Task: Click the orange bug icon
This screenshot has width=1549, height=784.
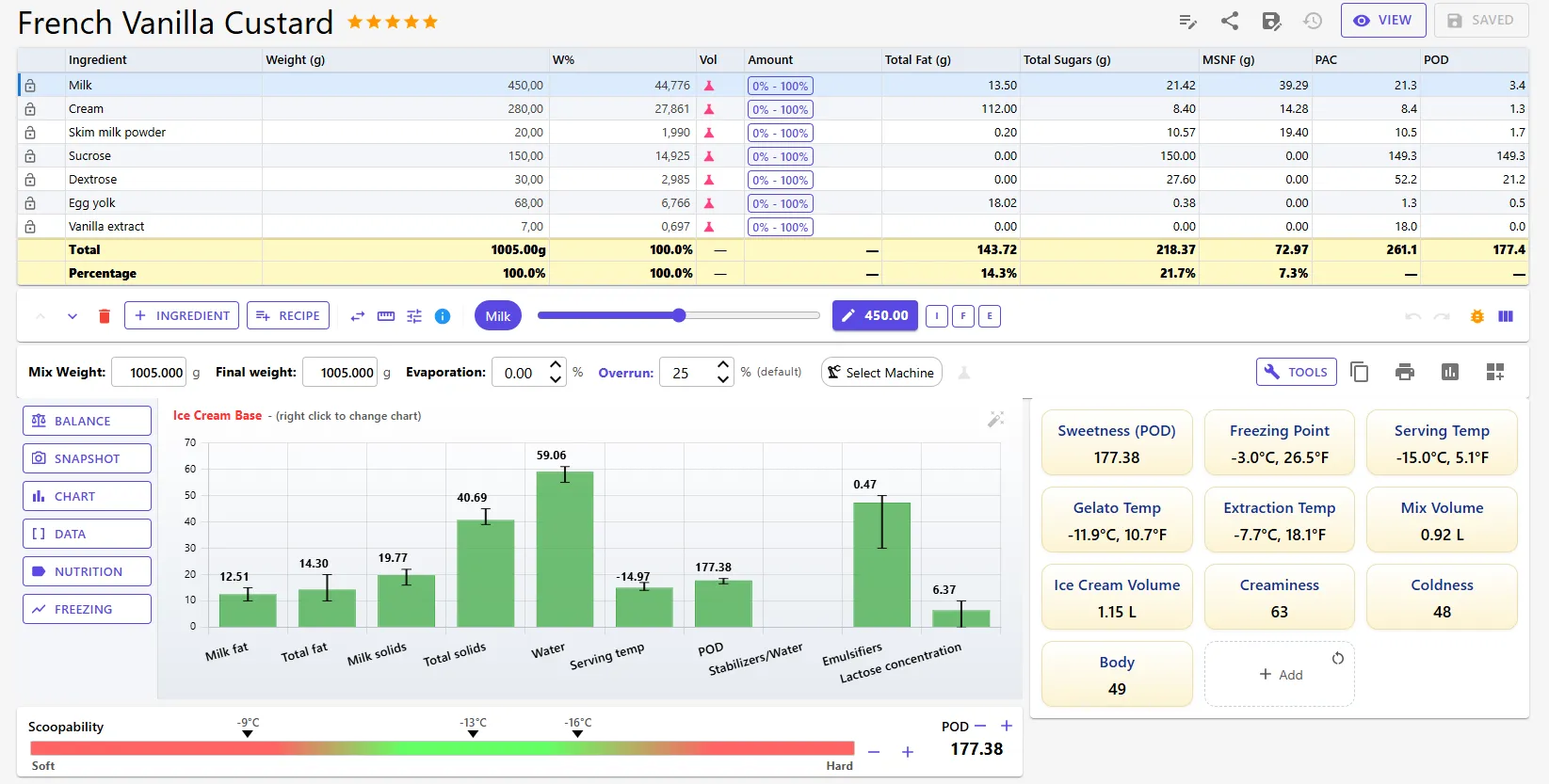Action: 1477,316
